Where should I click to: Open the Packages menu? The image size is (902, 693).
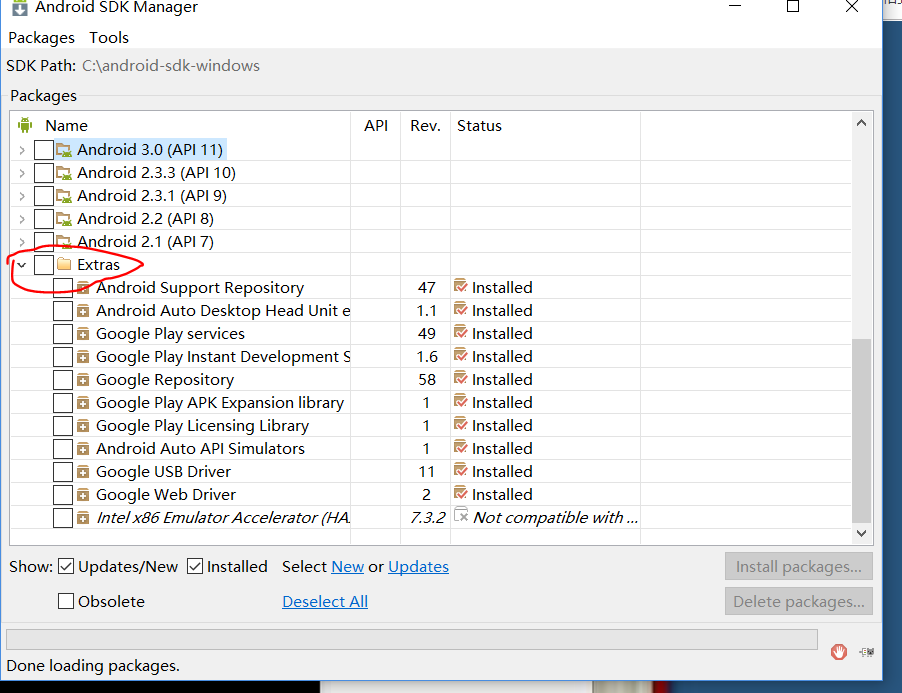pyautogui.click(x=41, y=38)
